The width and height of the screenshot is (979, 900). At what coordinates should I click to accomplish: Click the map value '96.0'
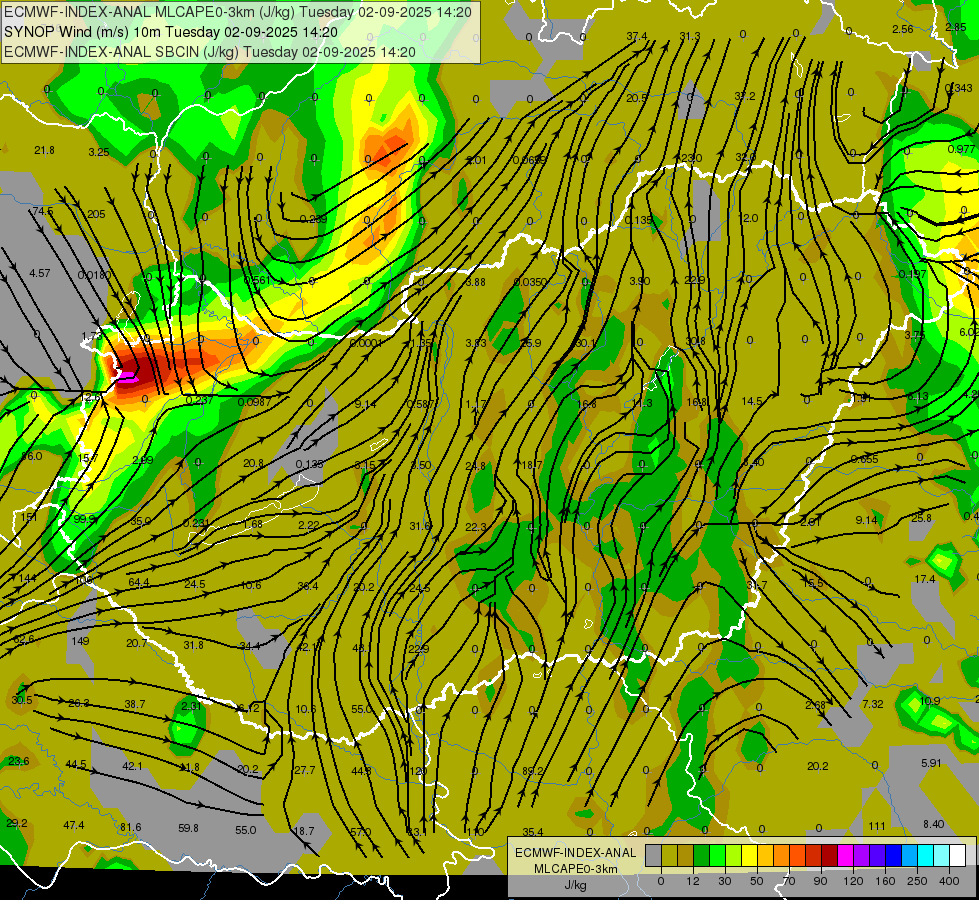click(32, 456)
